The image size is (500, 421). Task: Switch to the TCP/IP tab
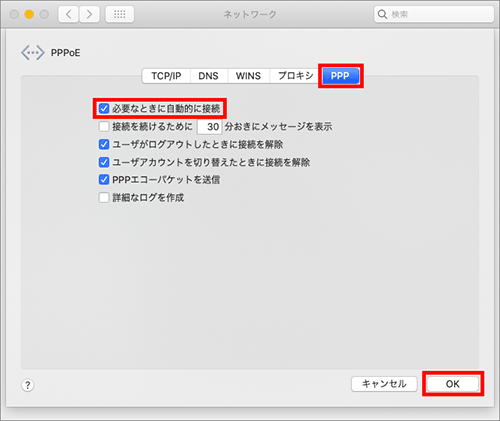[x=166, y=76]
